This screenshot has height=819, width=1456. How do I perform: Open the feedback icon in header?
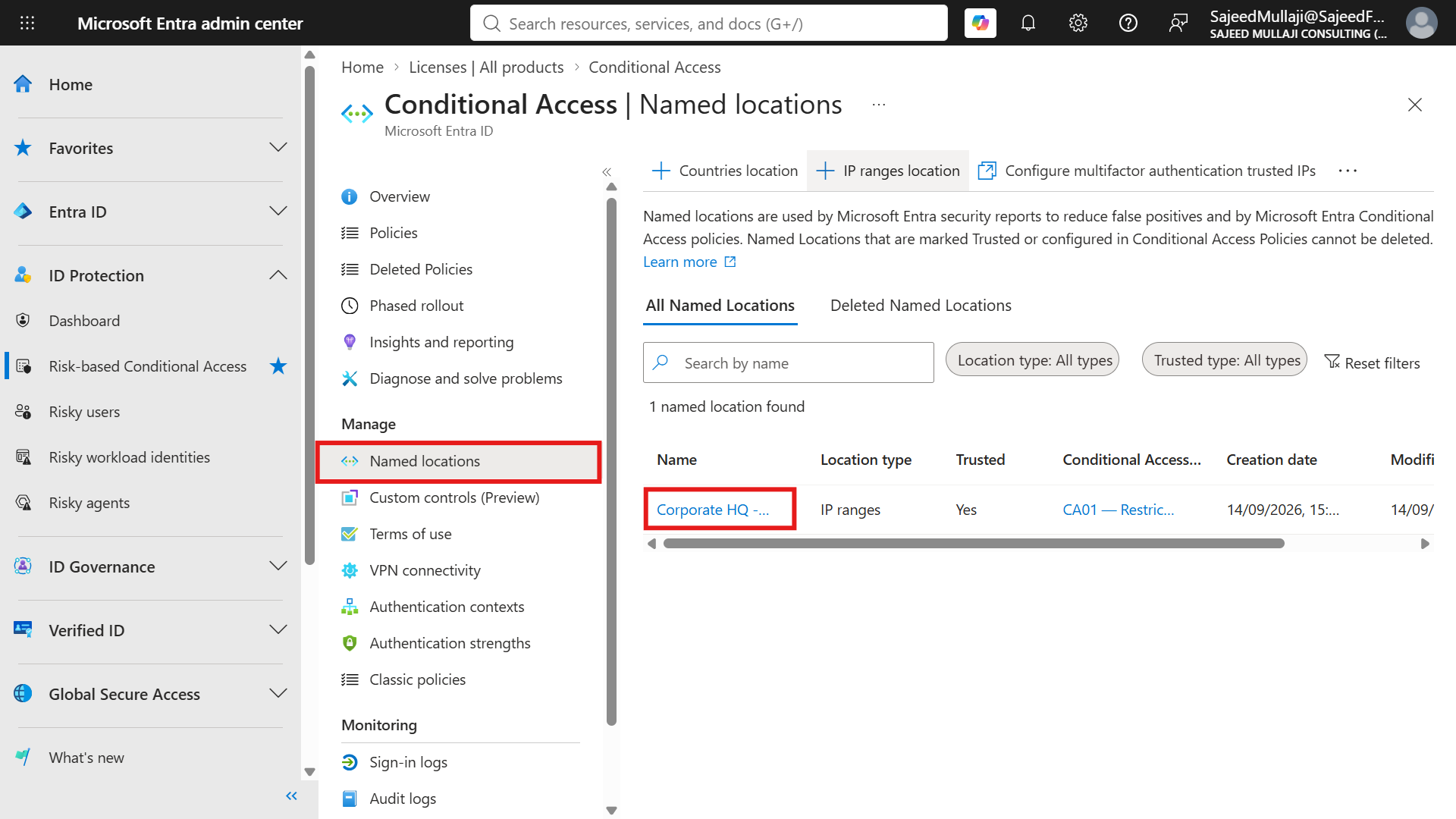pos(1178,23)
